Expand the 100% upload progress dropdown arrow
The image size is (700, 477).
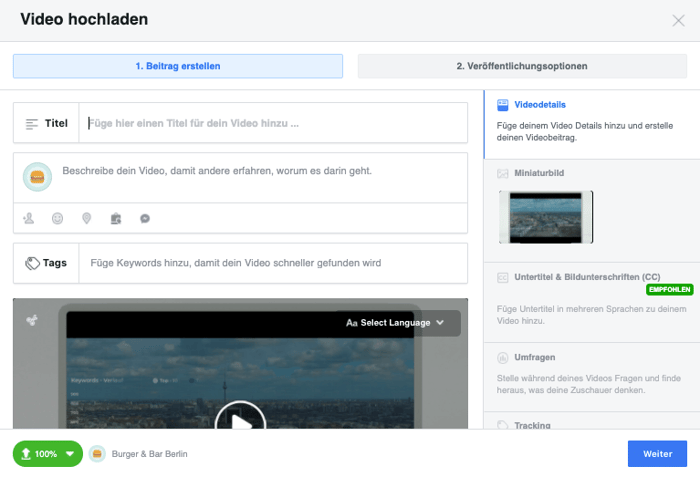click(70, 454)
